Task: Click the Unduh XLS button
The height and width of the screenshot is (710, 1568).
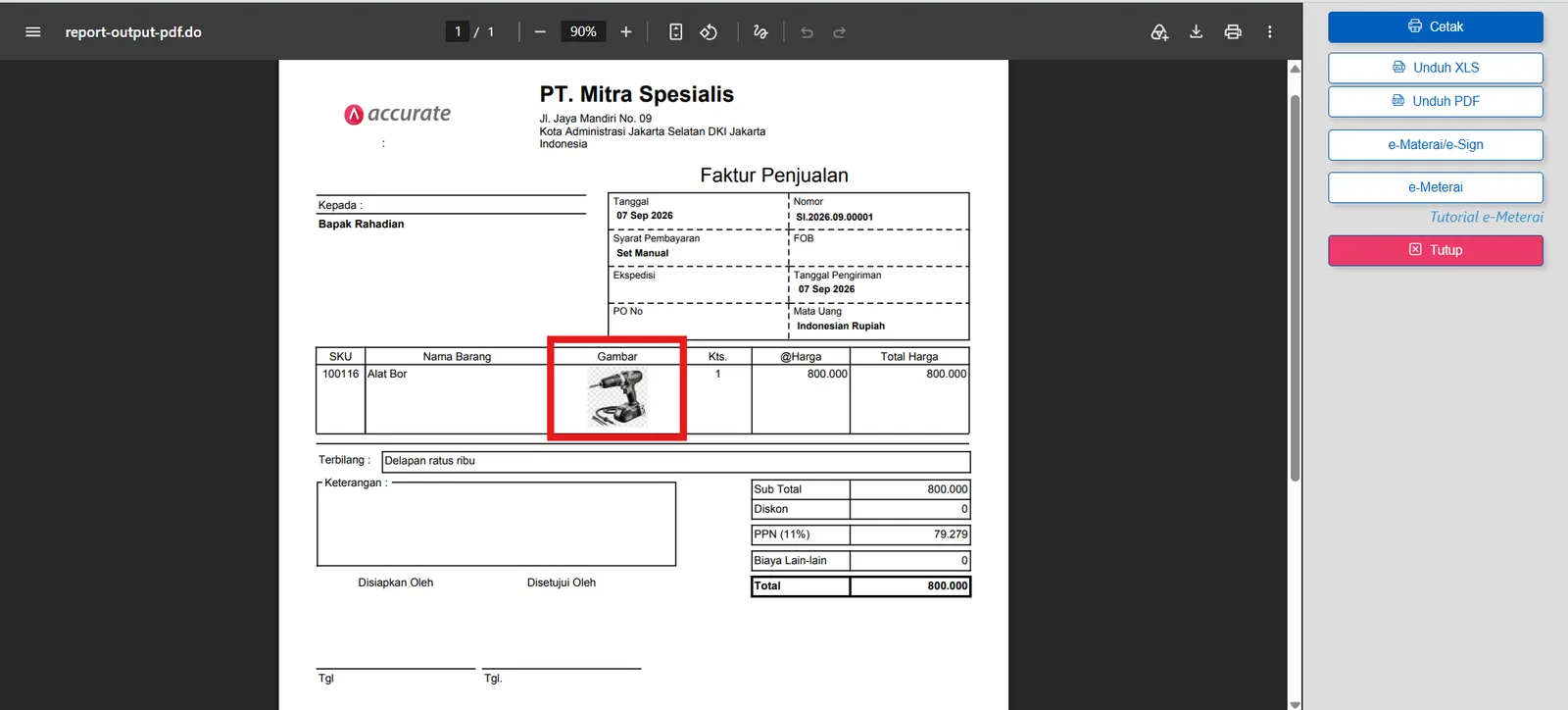Action: [1436, 68]
